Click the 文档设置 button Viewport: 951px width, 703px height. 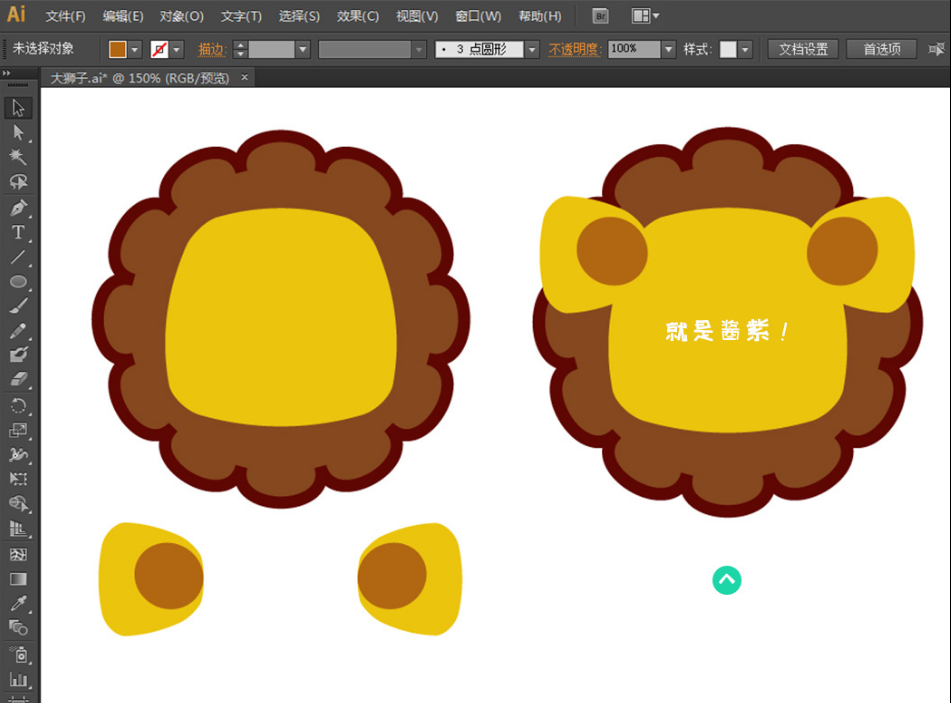point(803,49)
